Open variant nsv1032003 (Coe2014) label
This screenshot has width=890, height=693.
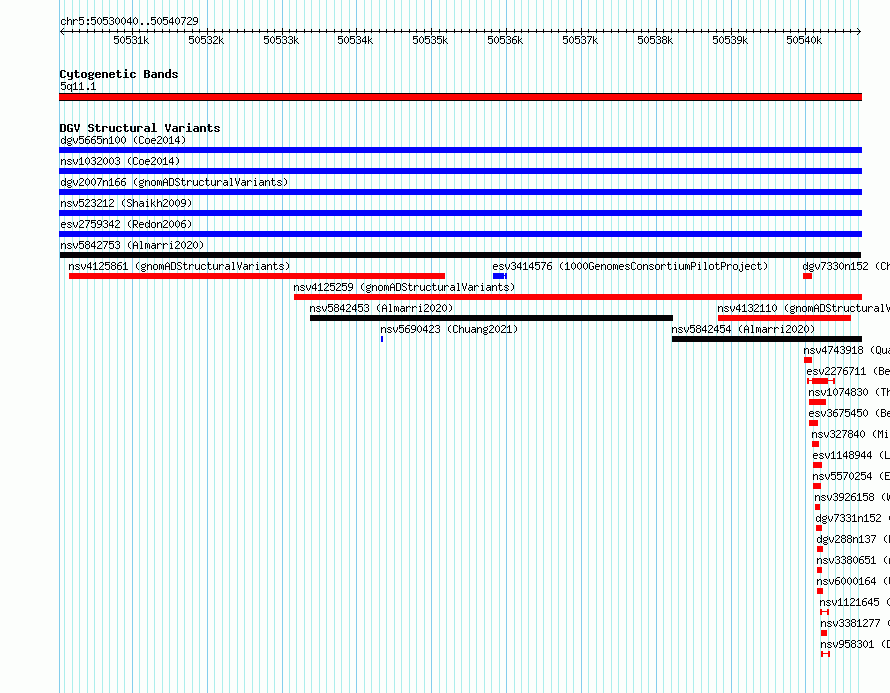pyautogui.click(x=120, y=161)
